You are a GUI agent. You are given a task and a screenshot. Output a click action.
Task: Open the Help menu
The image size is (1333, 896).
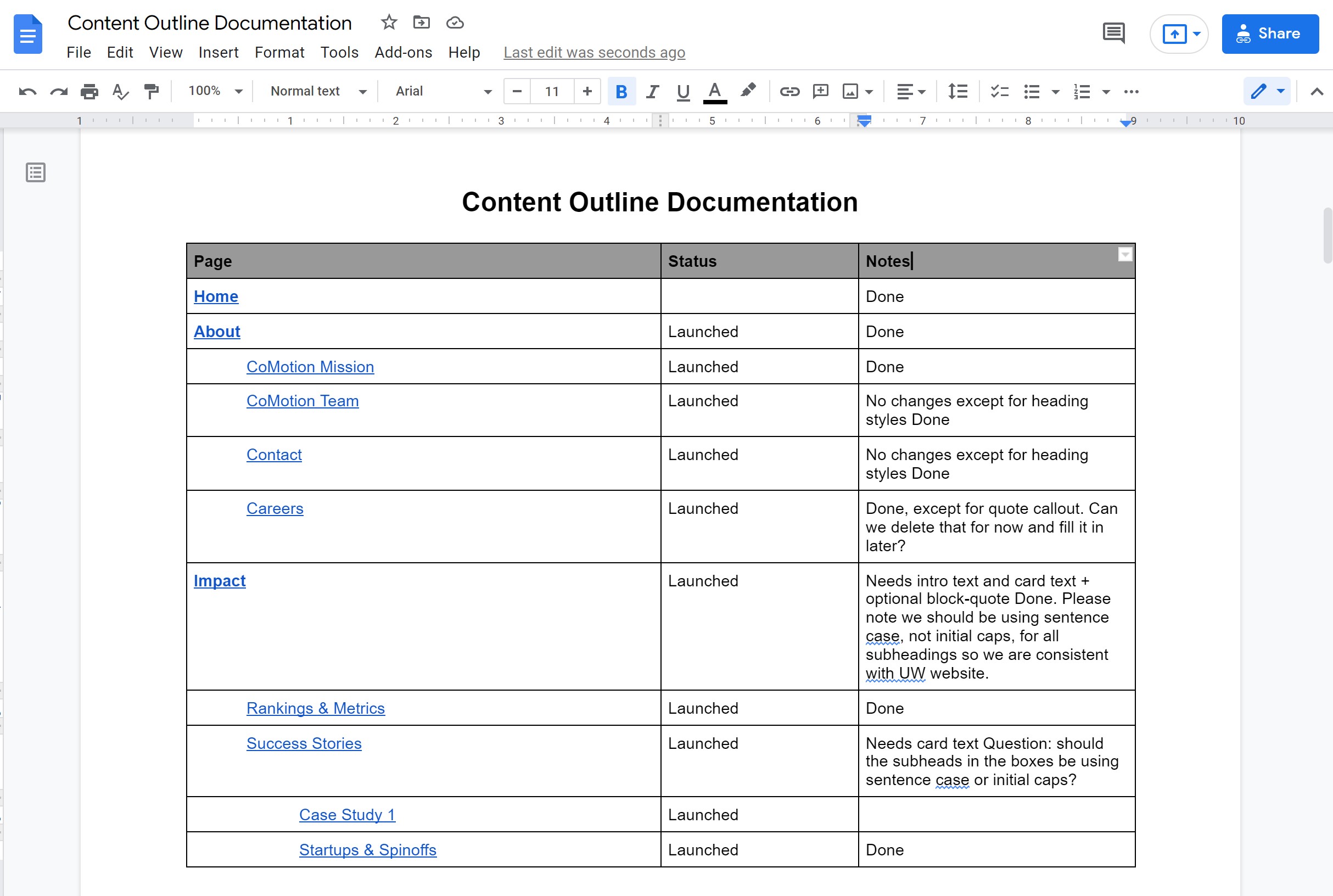[x=464, y=53]
